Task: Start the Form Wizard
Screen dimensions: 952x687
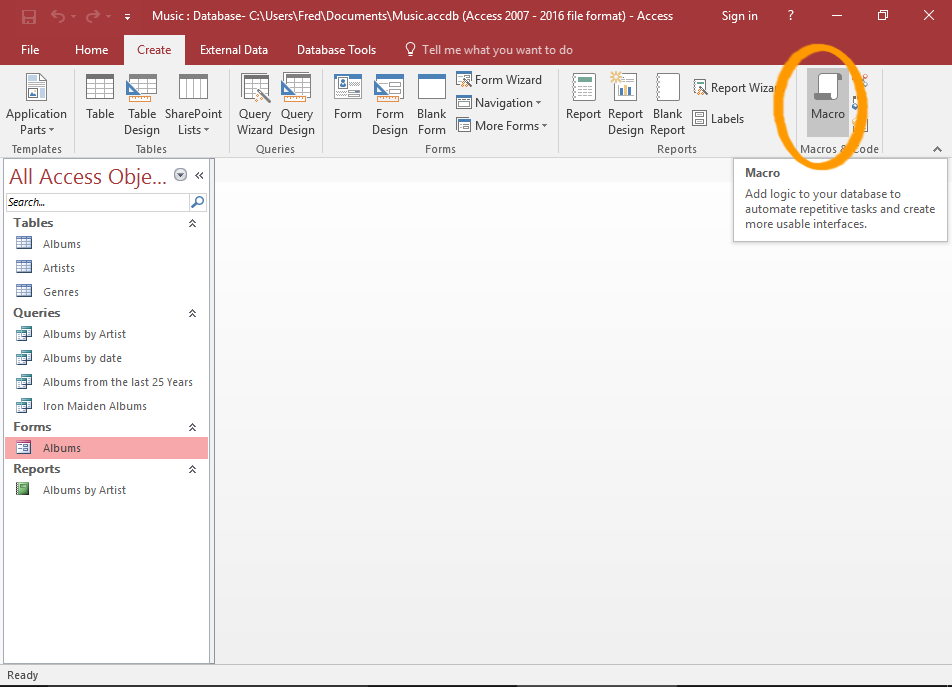Action: coord(499,80)
